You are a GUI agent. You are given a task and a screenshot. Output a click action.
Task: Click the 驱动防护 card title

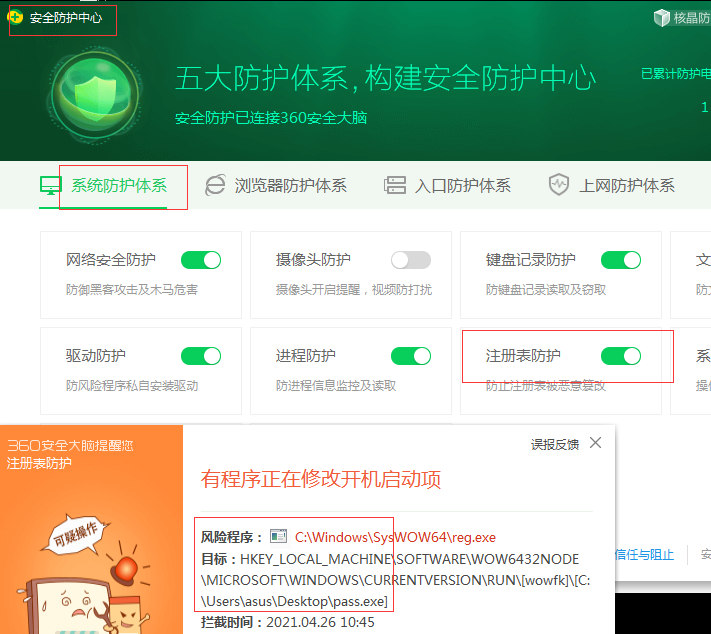96,356
